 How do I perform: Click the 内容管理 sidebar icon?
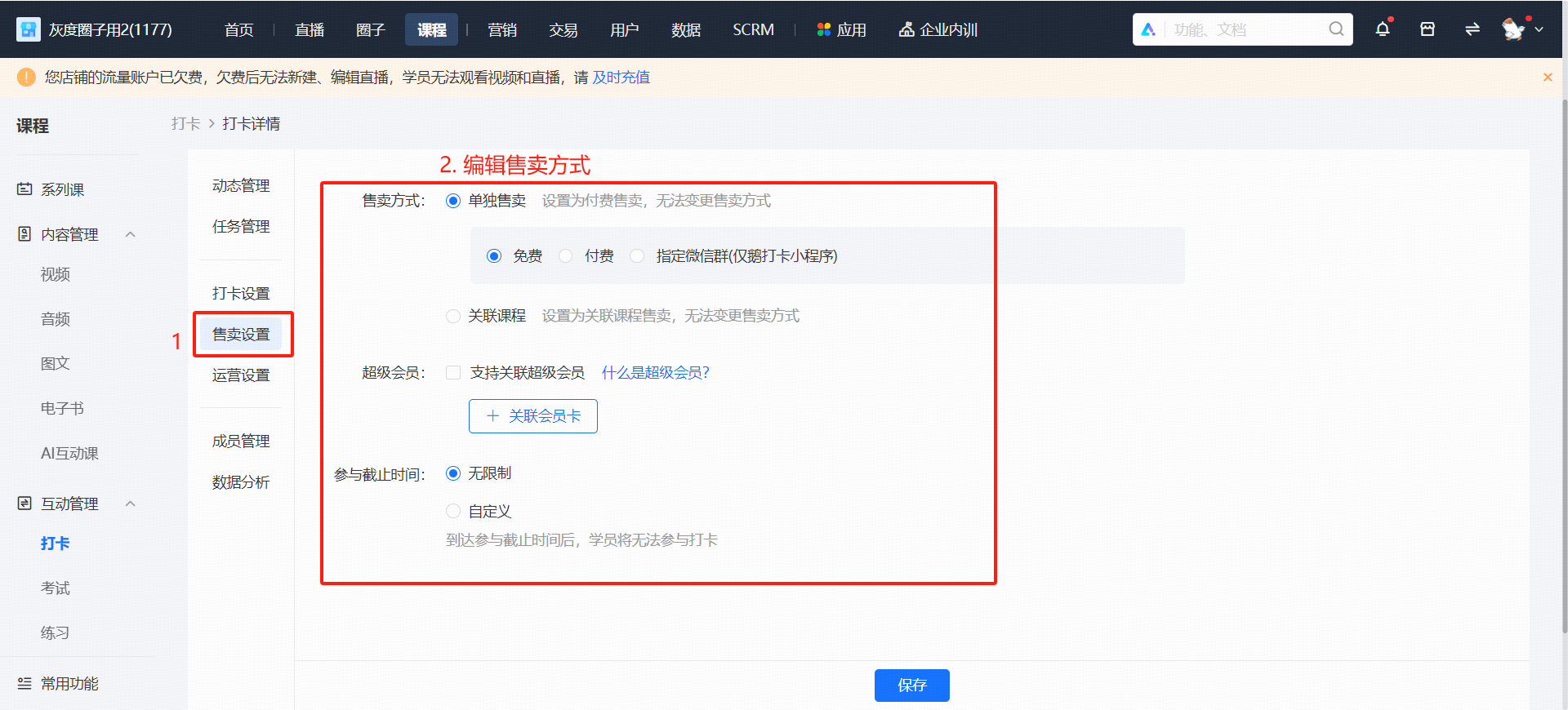click(24, 234)
